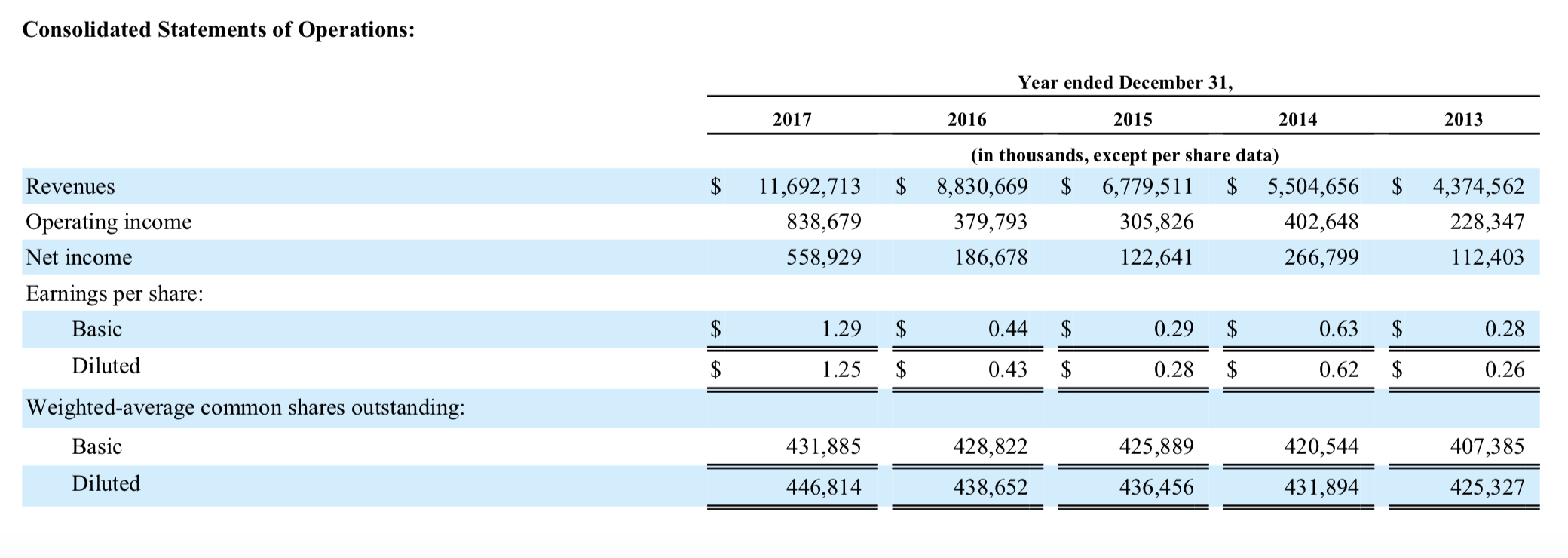1568x558 pixels.
Task: Click diluted EPS value 0.26
Action: (x=1505, y=369)
